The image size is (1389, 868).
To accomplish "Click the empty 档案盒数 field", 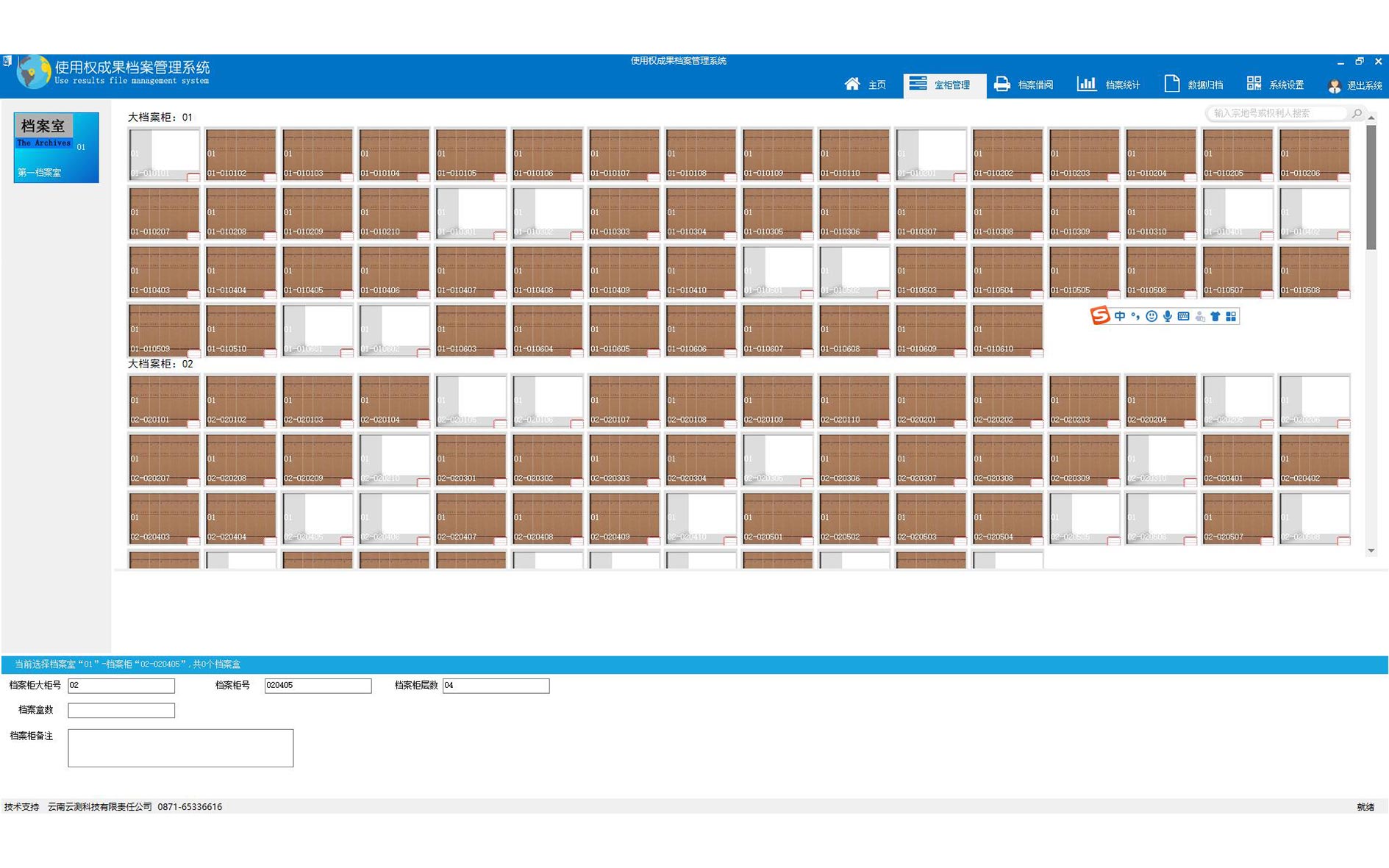I will pyautogui.click(x=121, y=711).
